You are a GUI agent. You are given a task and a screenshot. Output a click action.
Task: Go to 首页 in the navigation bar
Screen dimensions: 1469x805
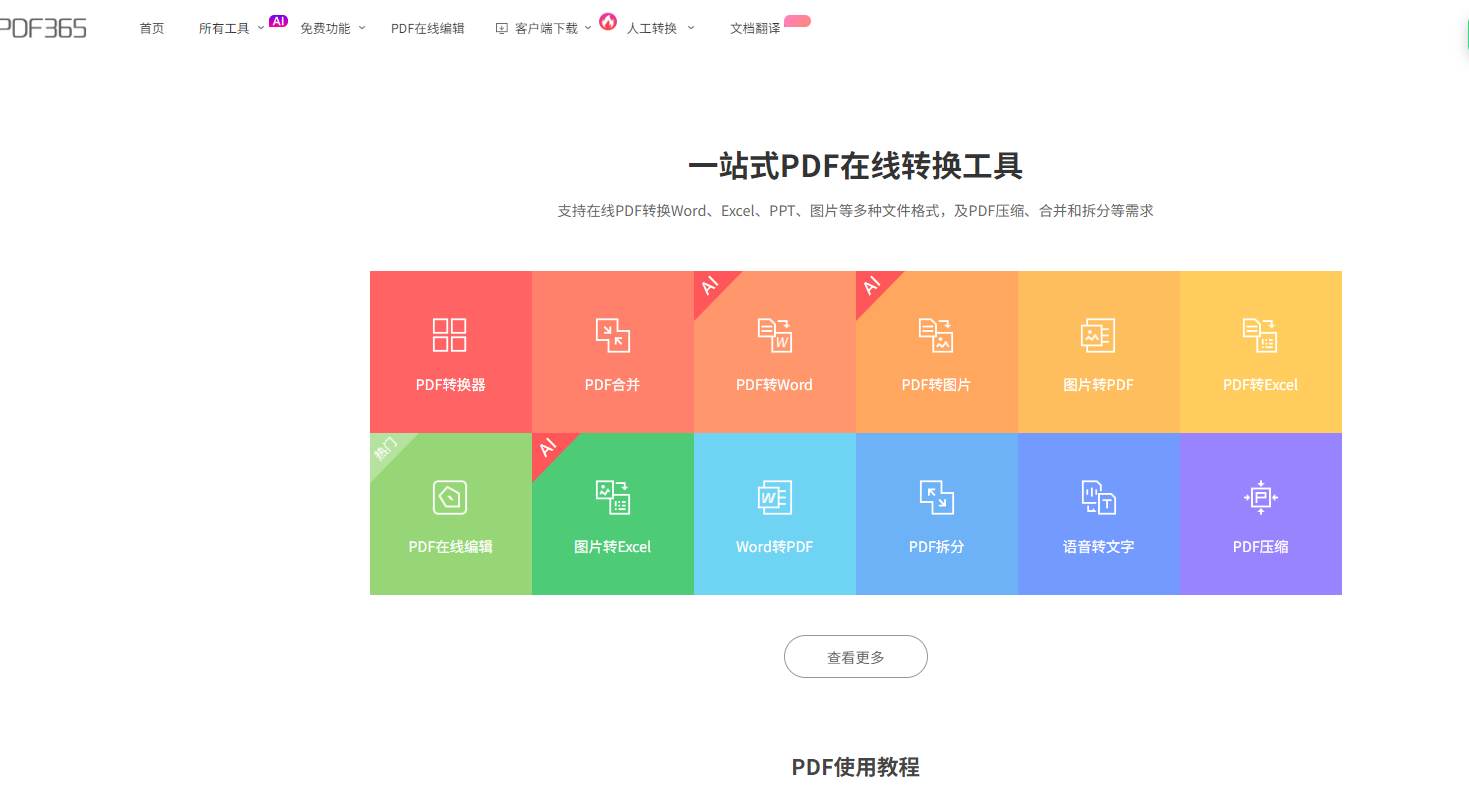tap(152, 28)
